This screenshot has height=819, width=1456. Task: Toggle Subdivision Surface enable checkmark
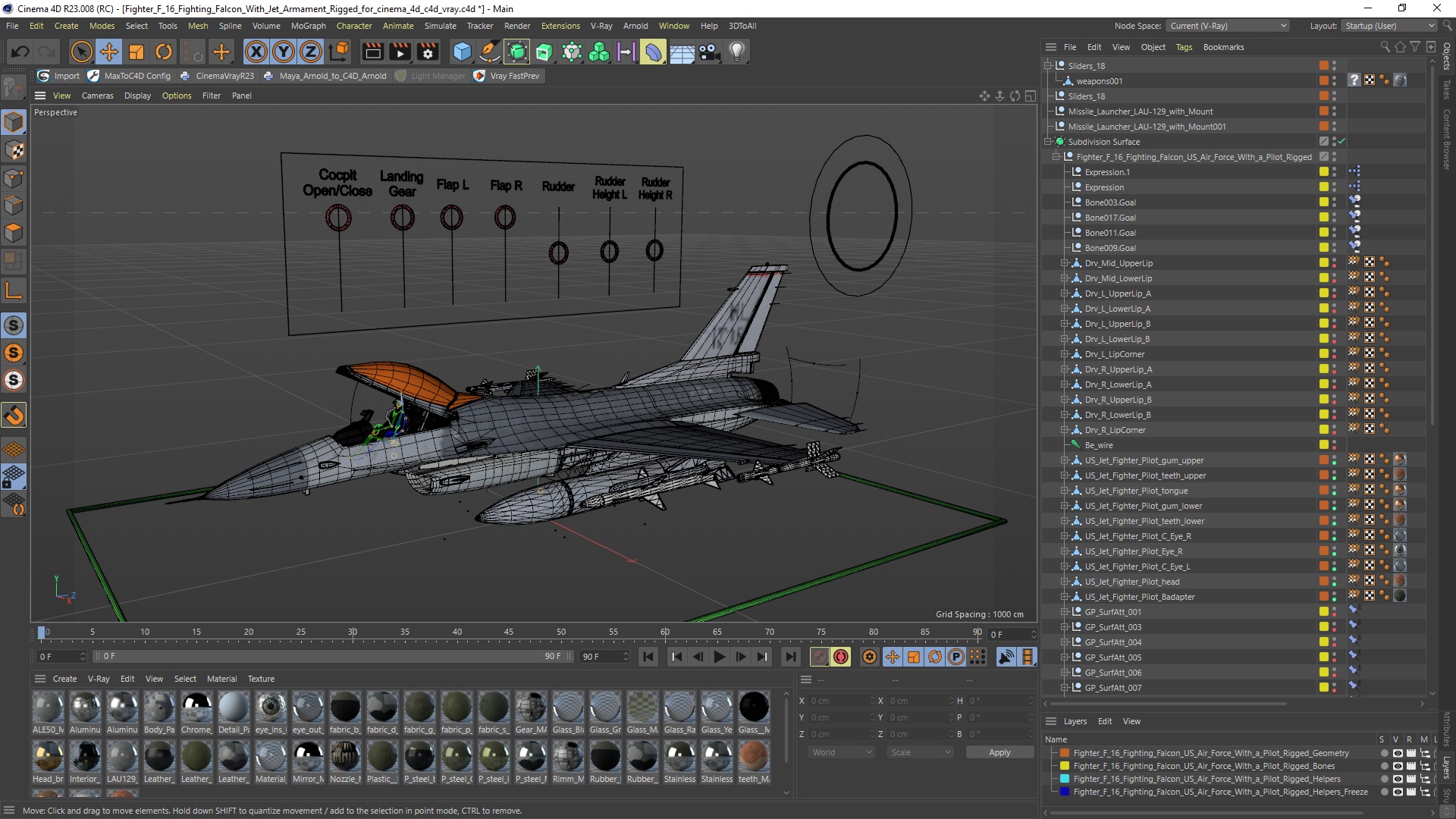(1341, 142)
